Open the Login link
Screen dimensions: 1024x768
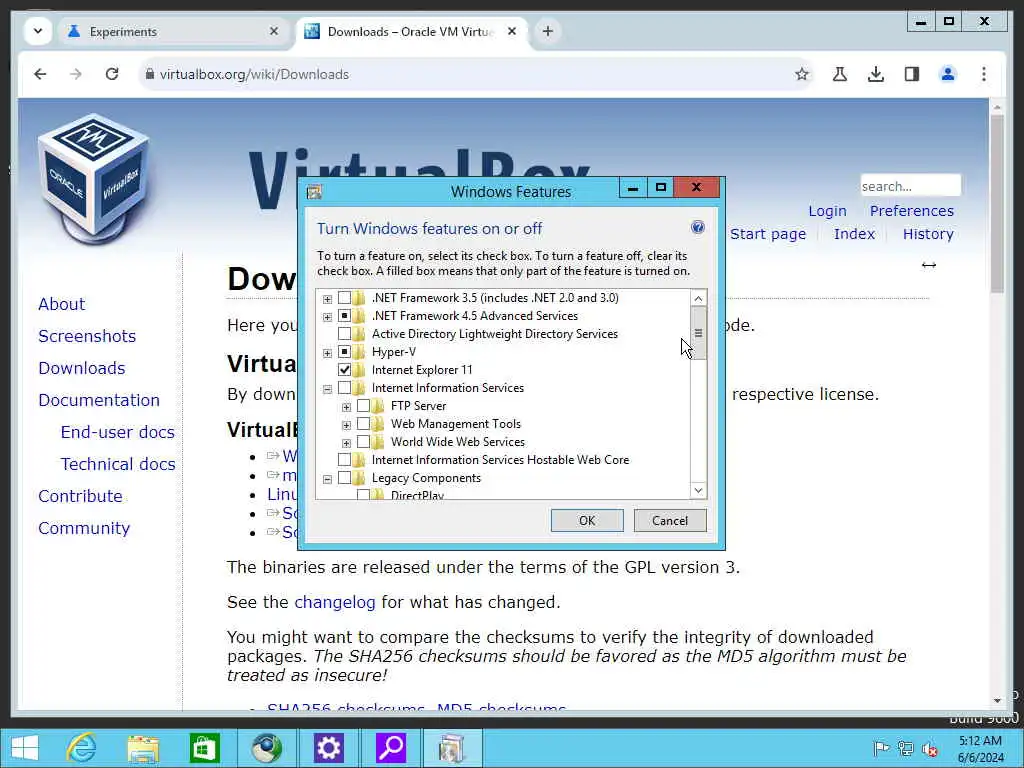tap(827, 211)
